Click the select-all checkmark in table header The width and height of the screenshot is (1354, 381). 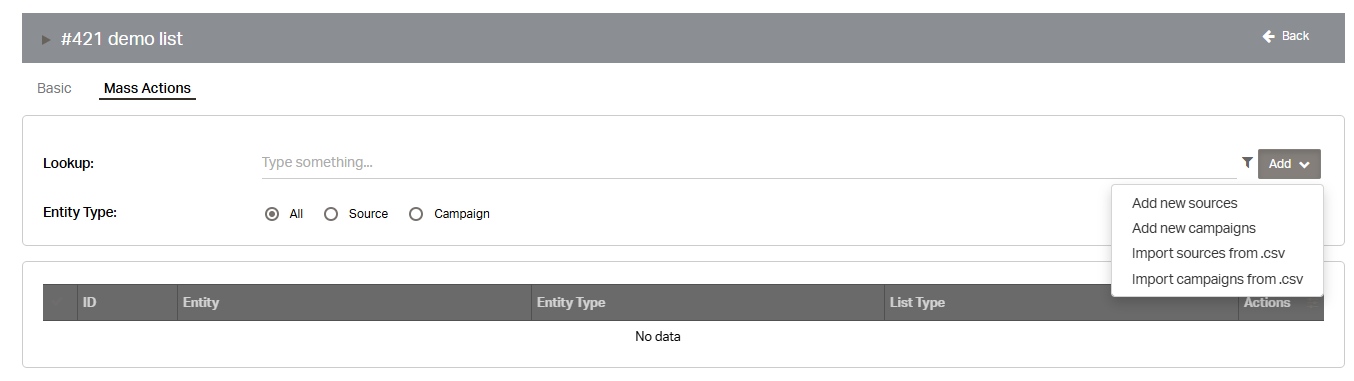(x=60, y=302)
